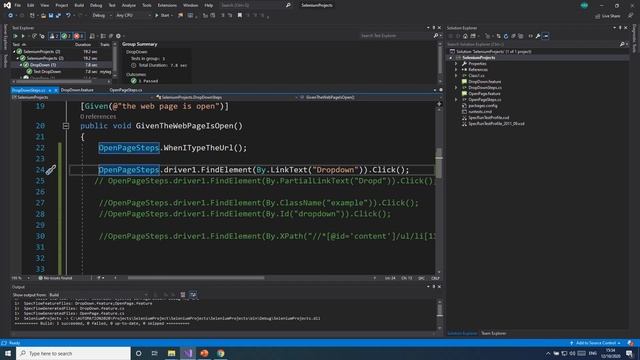640x360 pixels.
Task: Toggle the failed tests filter badge
Action: pyautogui.click(x=79, y=36)
